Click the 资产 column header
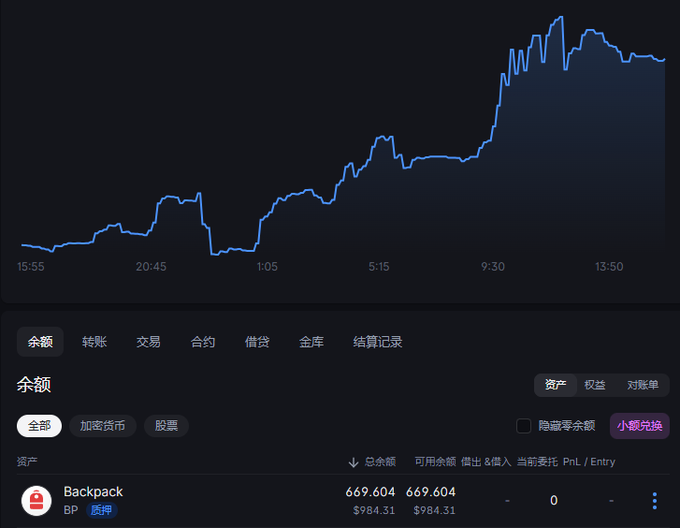This screenshot has width=680, height=528. point(27,462)
